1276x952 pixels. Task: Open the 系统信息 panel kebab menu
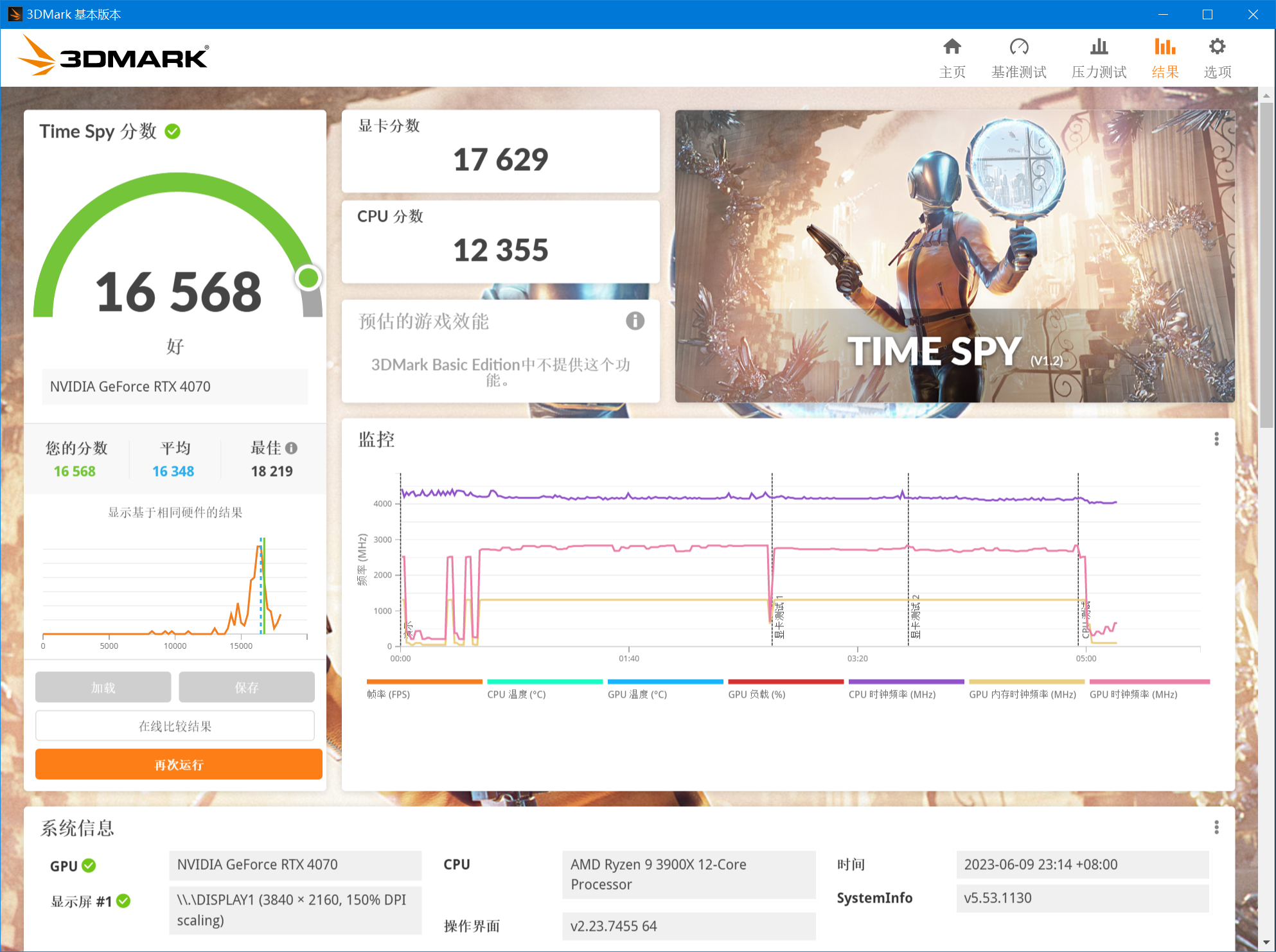point(1216,827)
